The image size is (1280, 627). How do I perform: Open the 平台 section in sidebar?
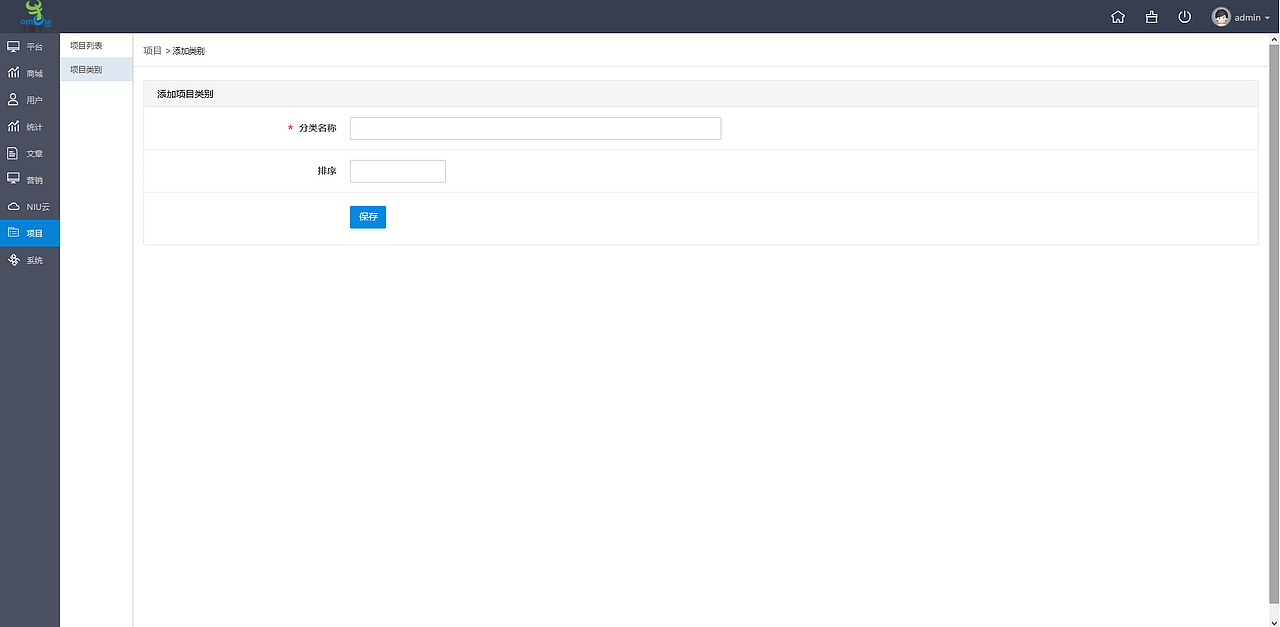coord(30,46)
